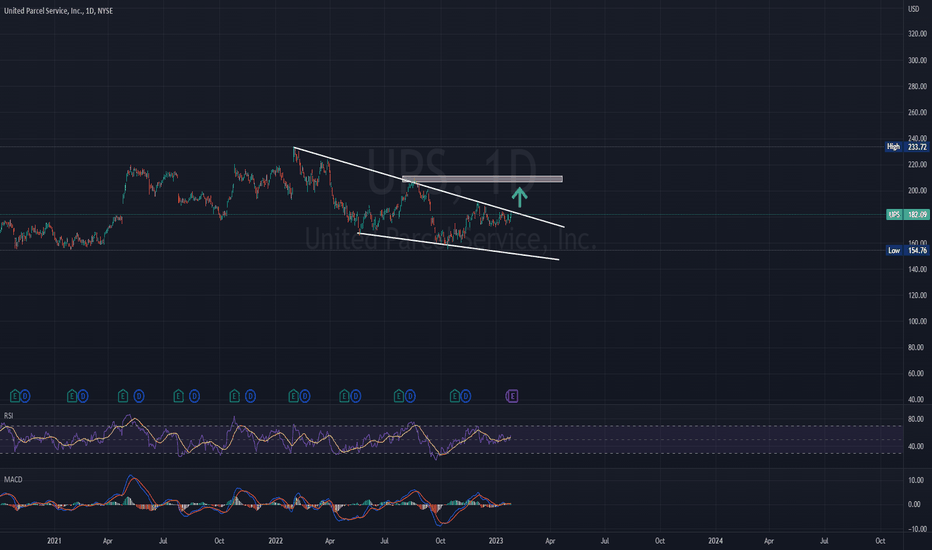
Task: Open the purple upcoming earnings marker in 2023
Action: [512, 396]
